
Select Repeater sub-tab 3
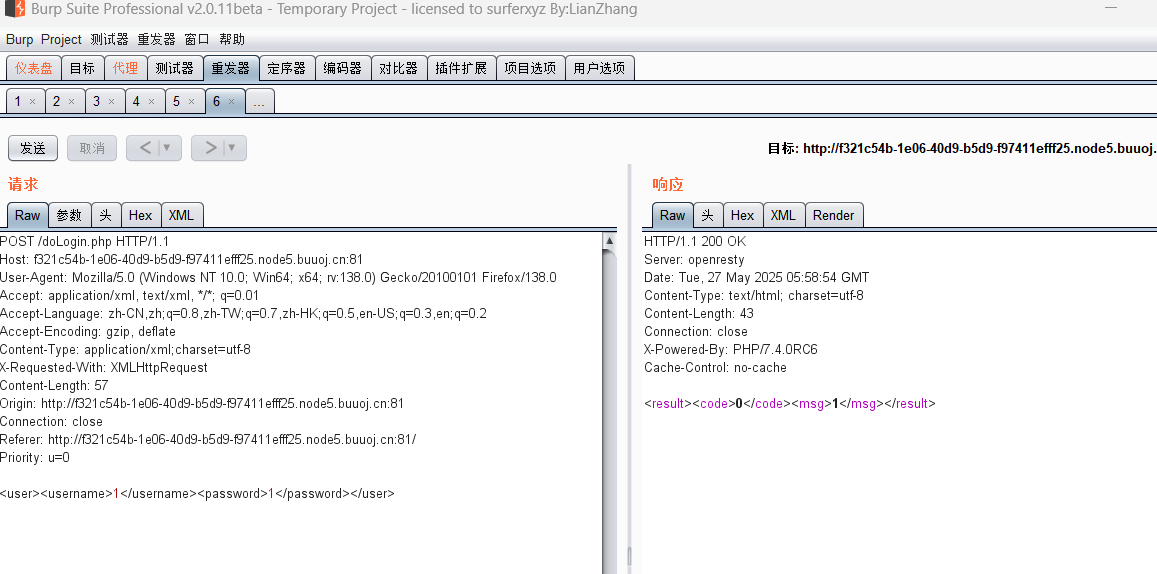click(96, 101)
